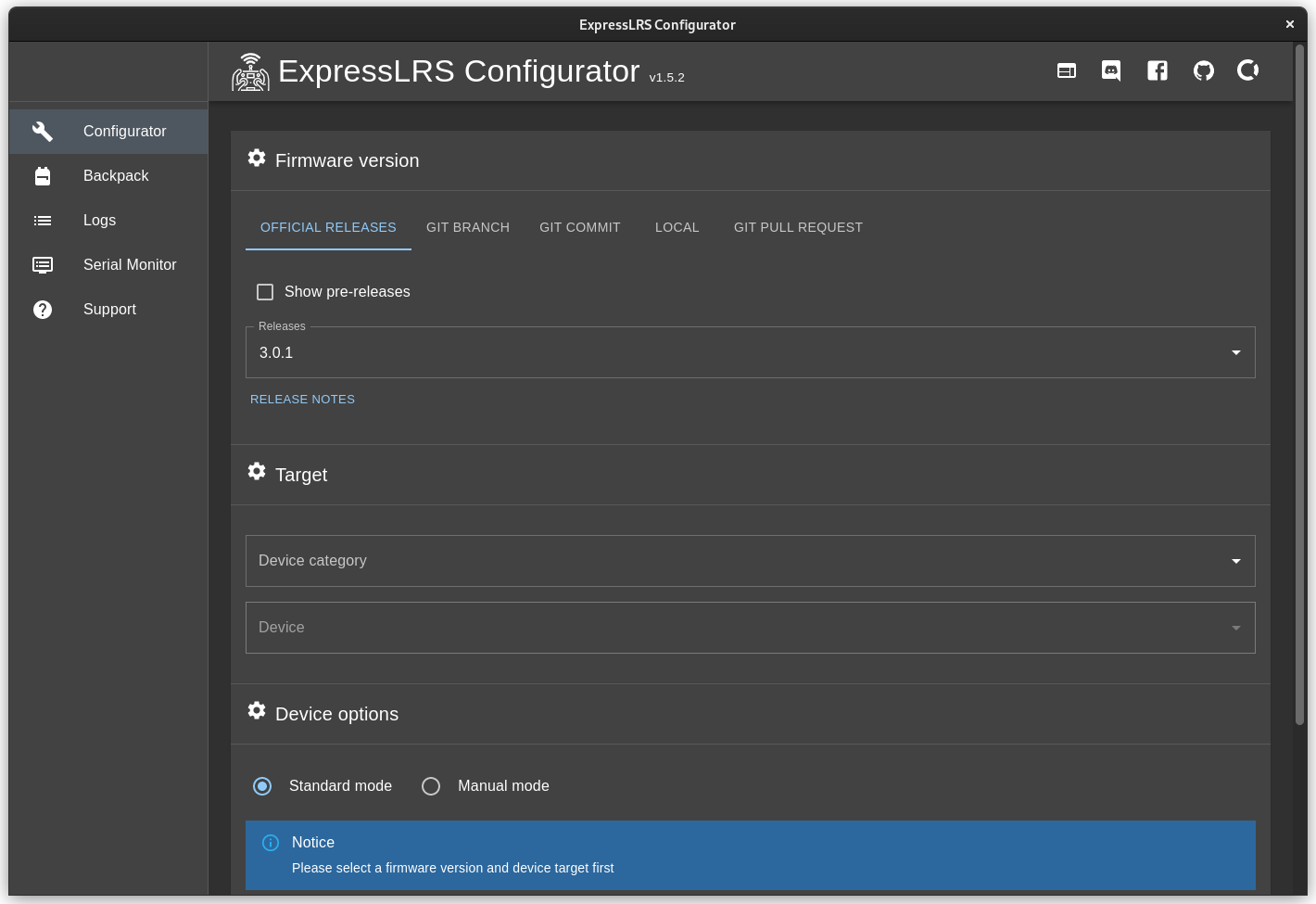Close the ExpressLRS Configurator window
The width and height of the screenshot is (1316, 904).
coord(1289,25)
